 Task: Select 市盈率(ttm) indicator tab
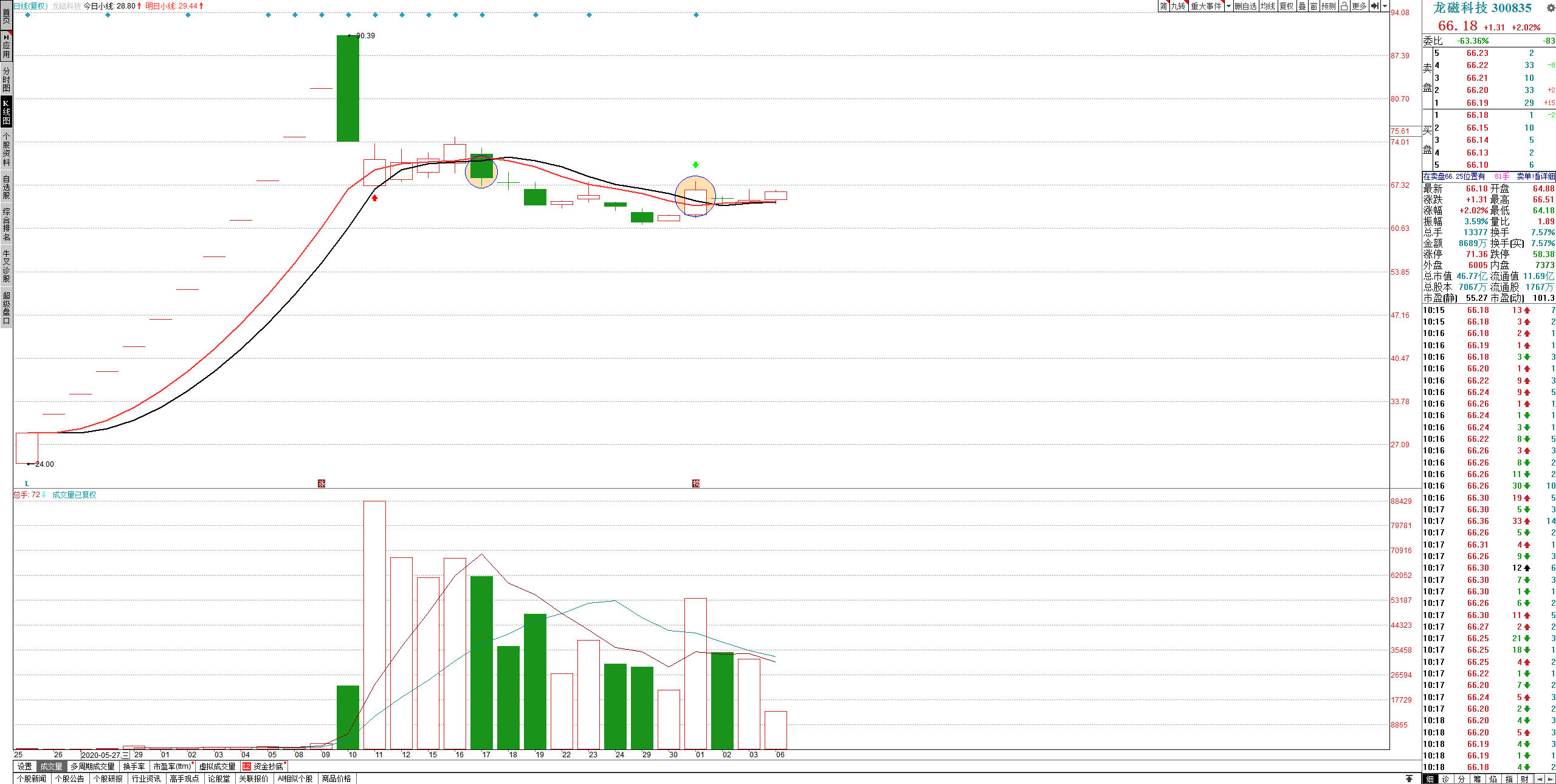click(x=173, y=766)
